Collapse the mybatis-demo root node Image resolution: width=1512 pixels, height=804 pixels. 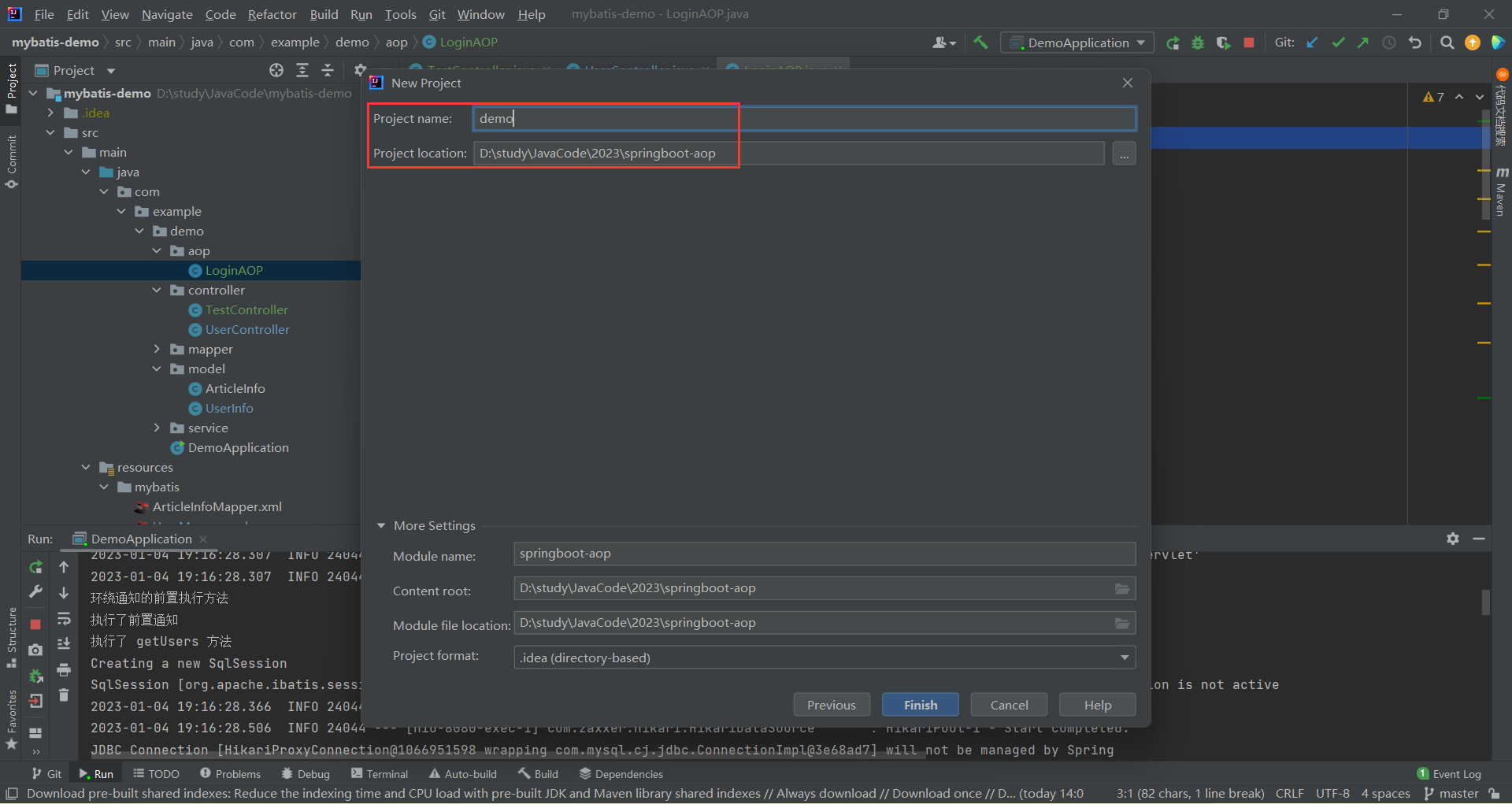point(33,94)
